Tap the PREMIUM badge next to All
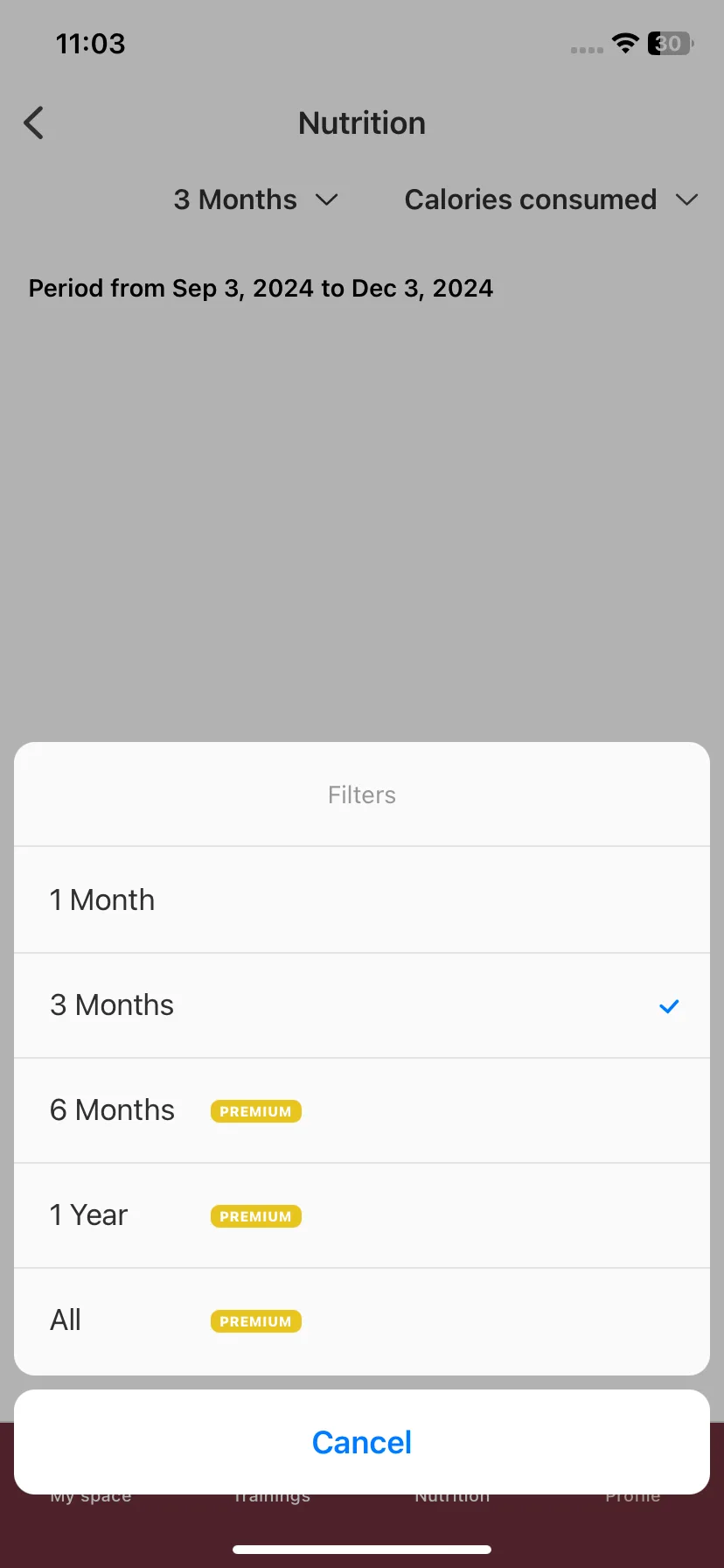Image resolution: width=724 pixels, height=1568 pixels. click(x=256, y=1321)
